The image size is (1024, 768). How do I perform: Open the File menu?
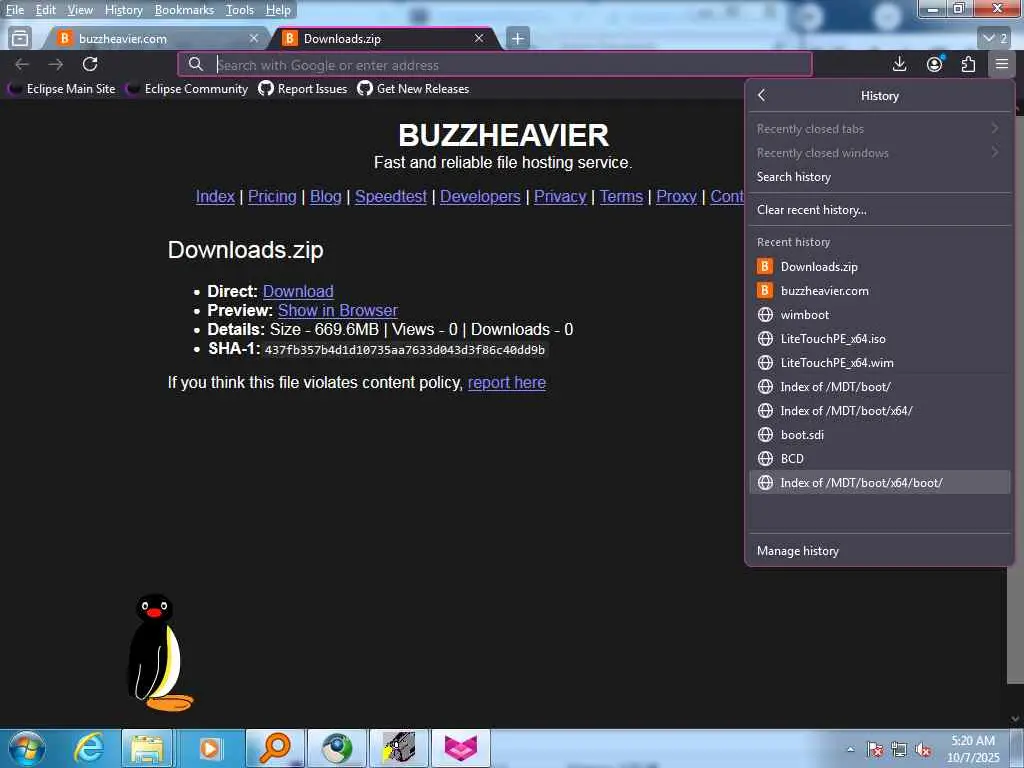(14, 10)
